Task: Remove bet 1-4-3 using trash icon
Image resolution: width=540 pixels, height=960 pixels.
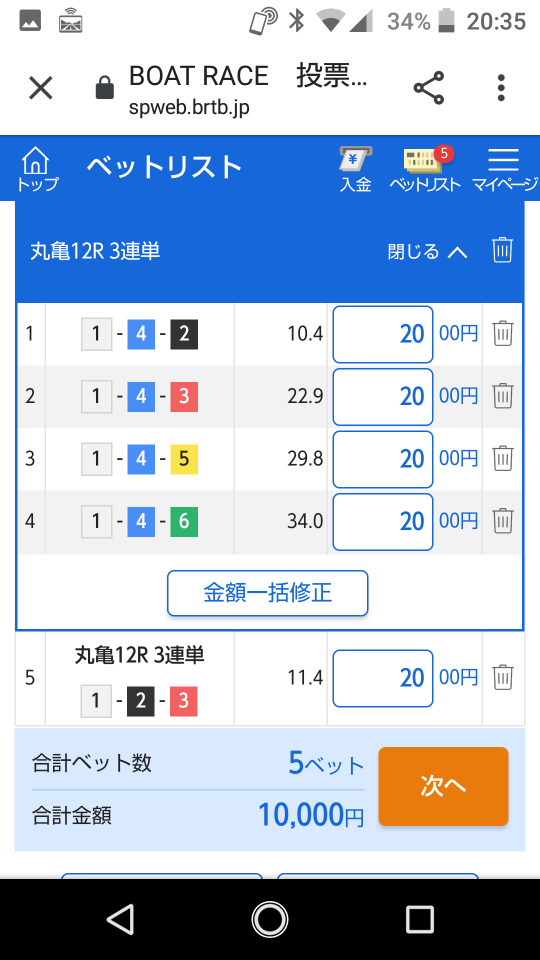Action: point(503,396)
